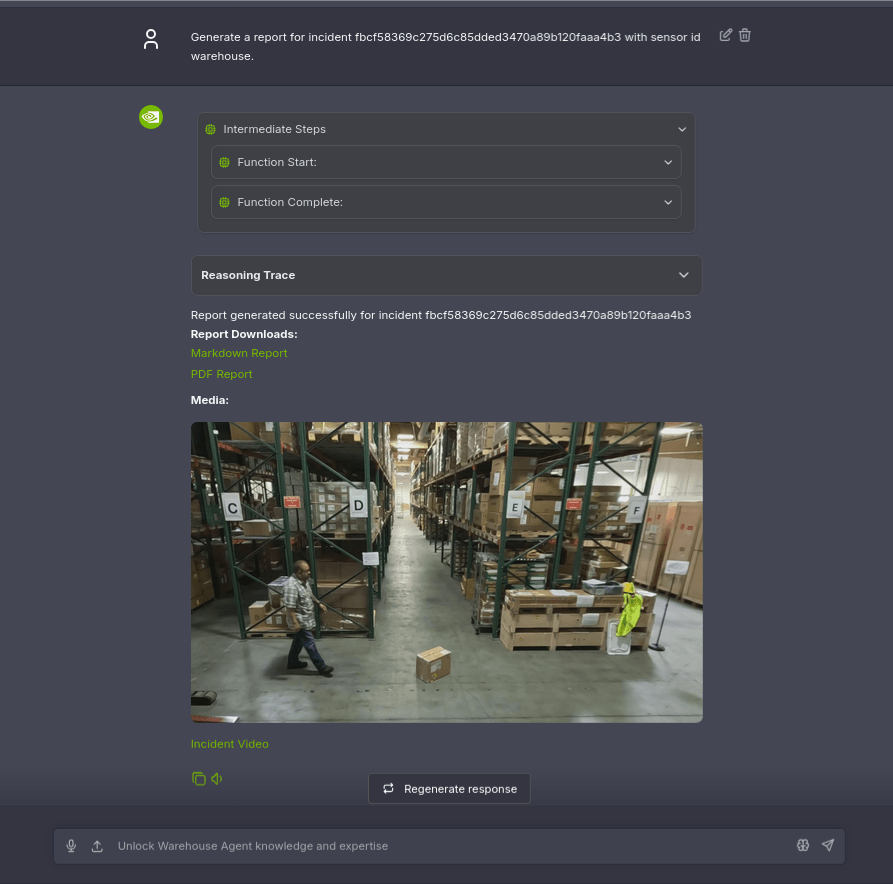
Task: Expand the Function Complete step
Action: coord(668,202)
